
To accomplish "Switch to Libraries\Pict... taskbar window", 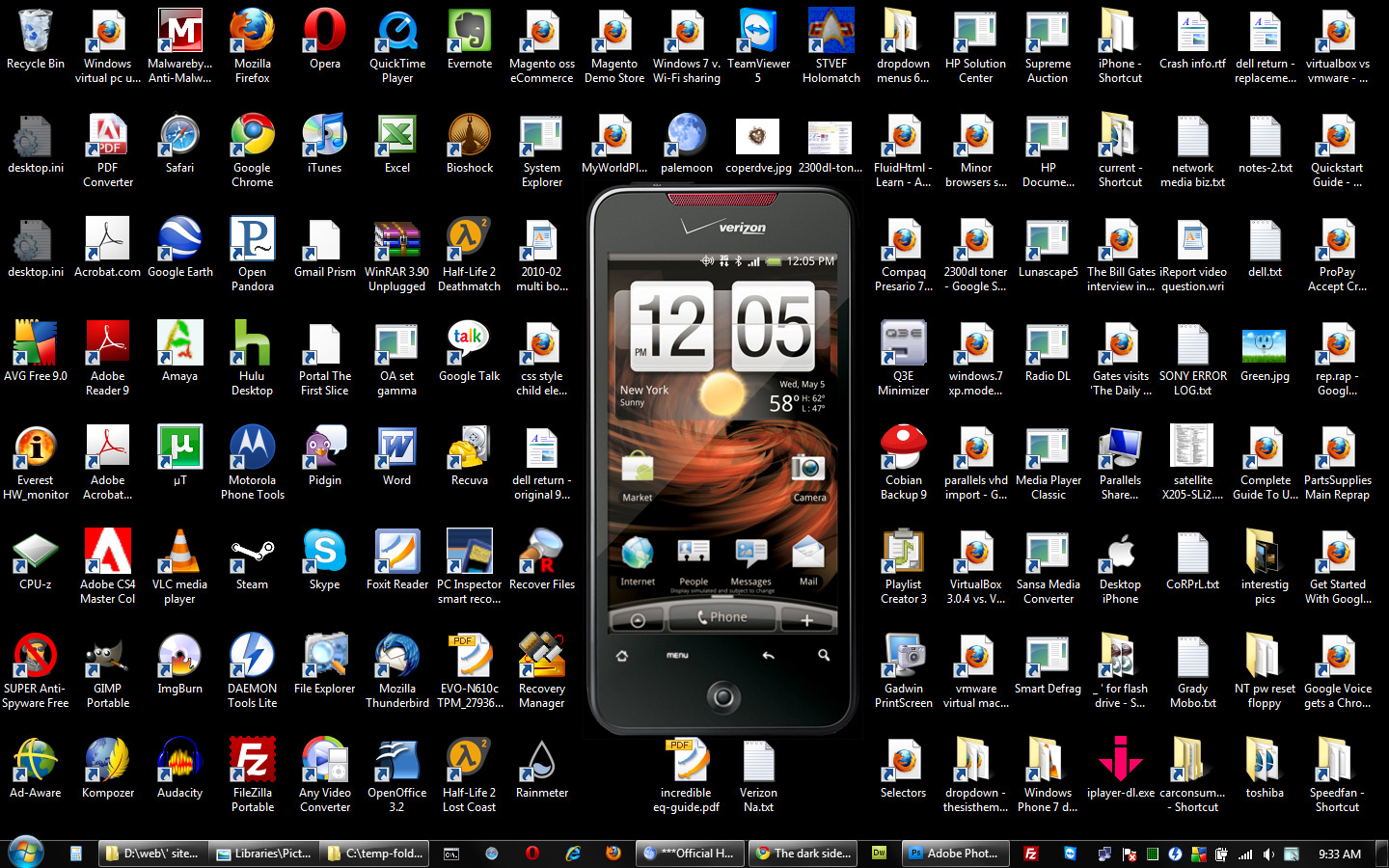I will coord(264,854).
